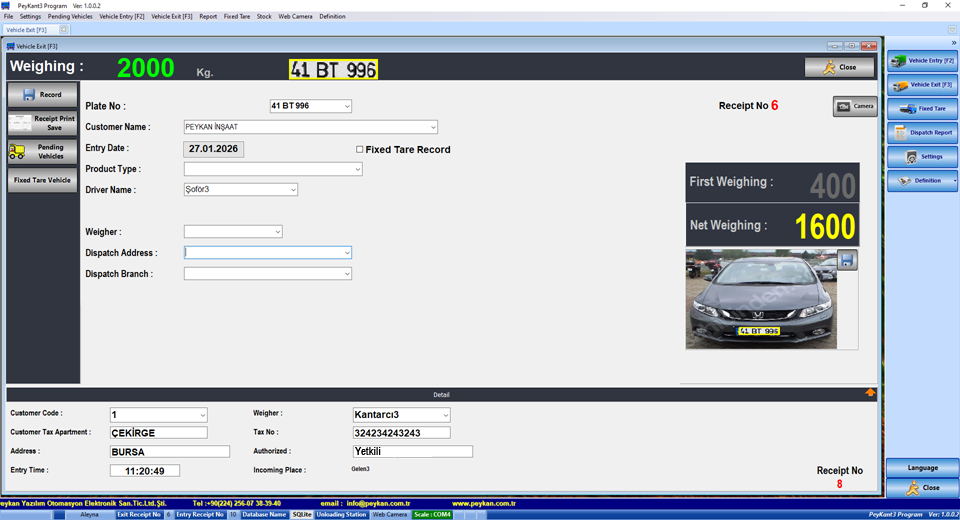Click the Record save button

click(x=42, y=95)
